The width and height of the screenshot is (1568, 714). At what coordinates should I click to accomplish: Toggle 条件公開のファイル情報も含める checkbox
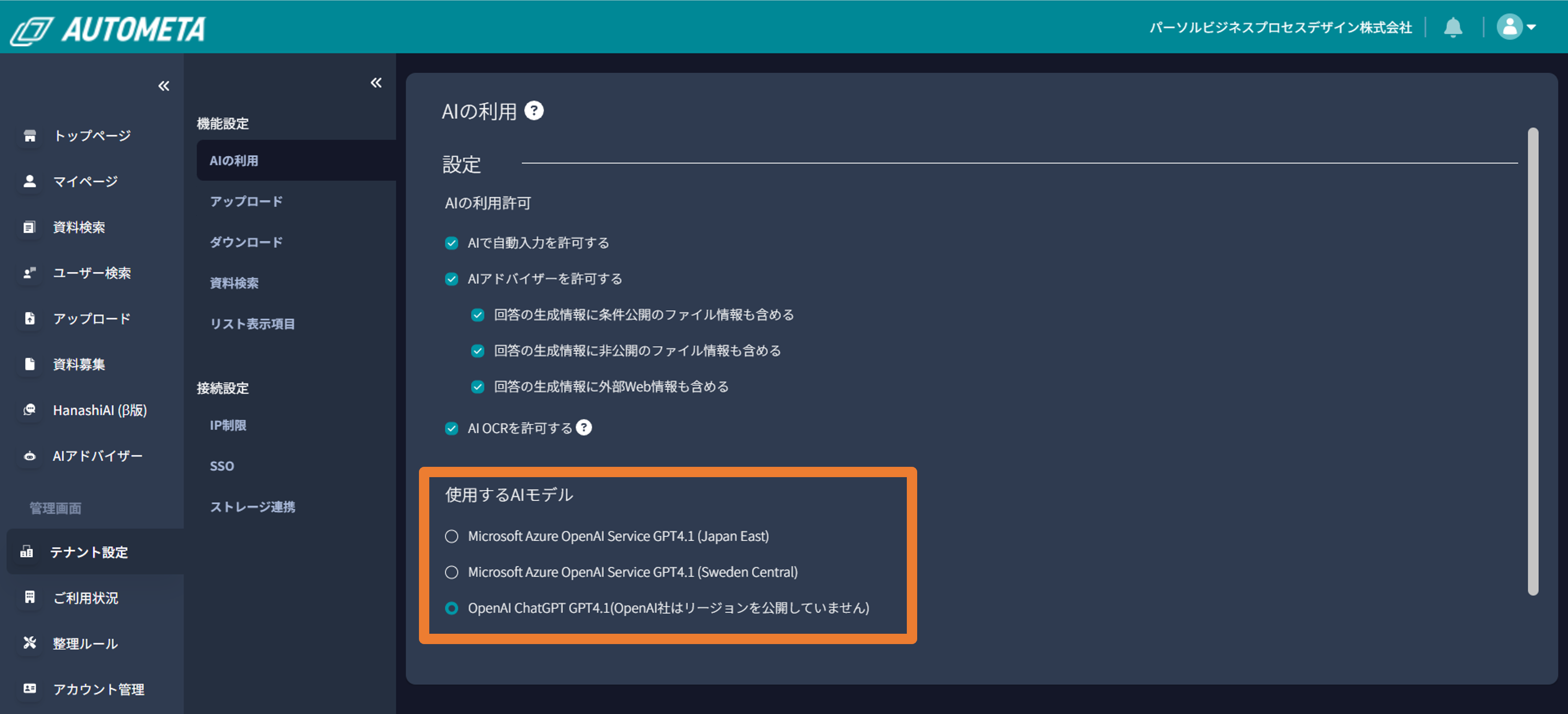coord(478,315)
